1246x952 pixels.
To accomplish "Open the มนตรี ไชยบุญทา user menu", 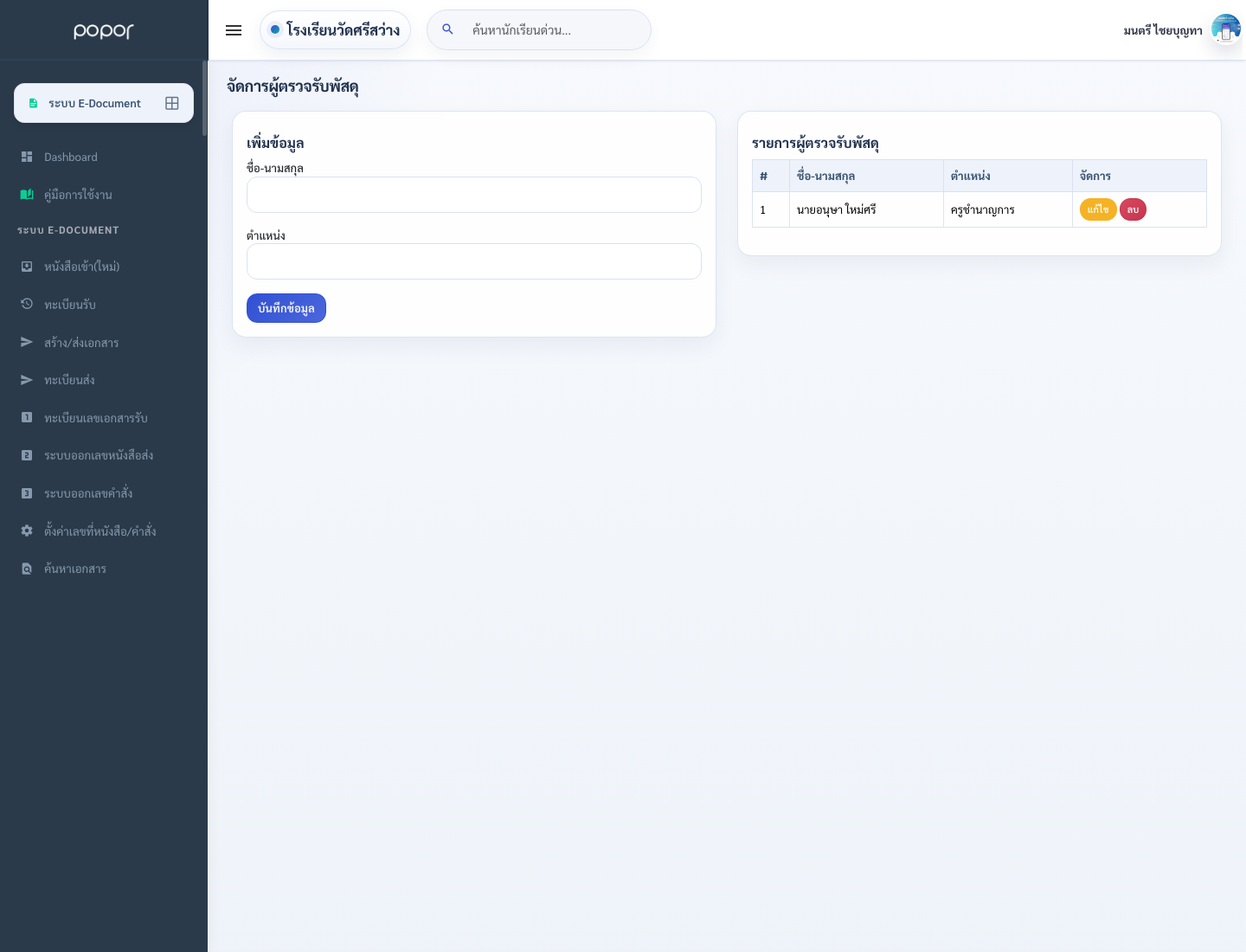I will tap(1163, 30).
